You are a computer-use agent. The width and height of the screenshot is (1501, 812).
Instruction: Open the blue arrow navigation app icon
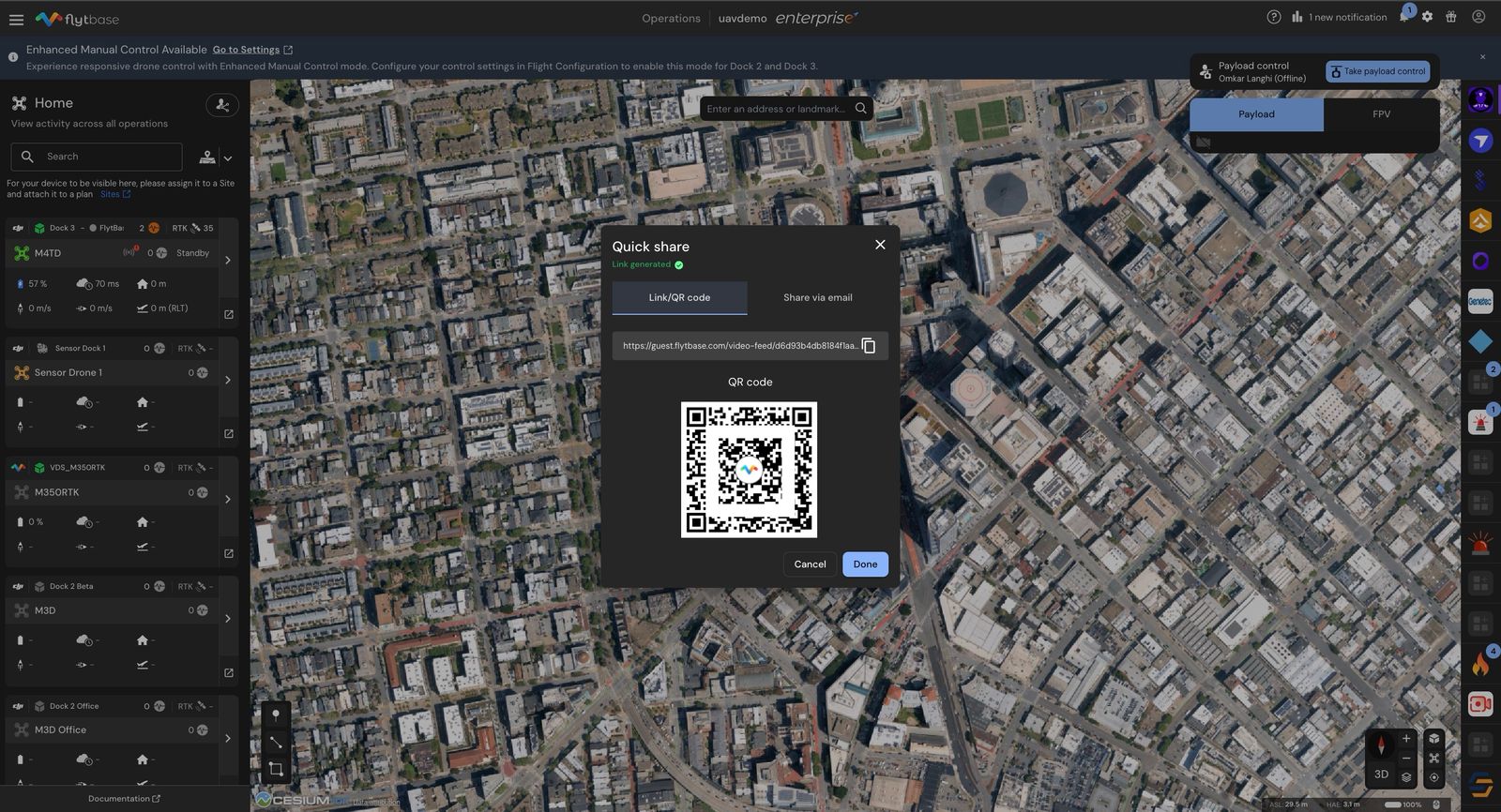click(1480, 141)
